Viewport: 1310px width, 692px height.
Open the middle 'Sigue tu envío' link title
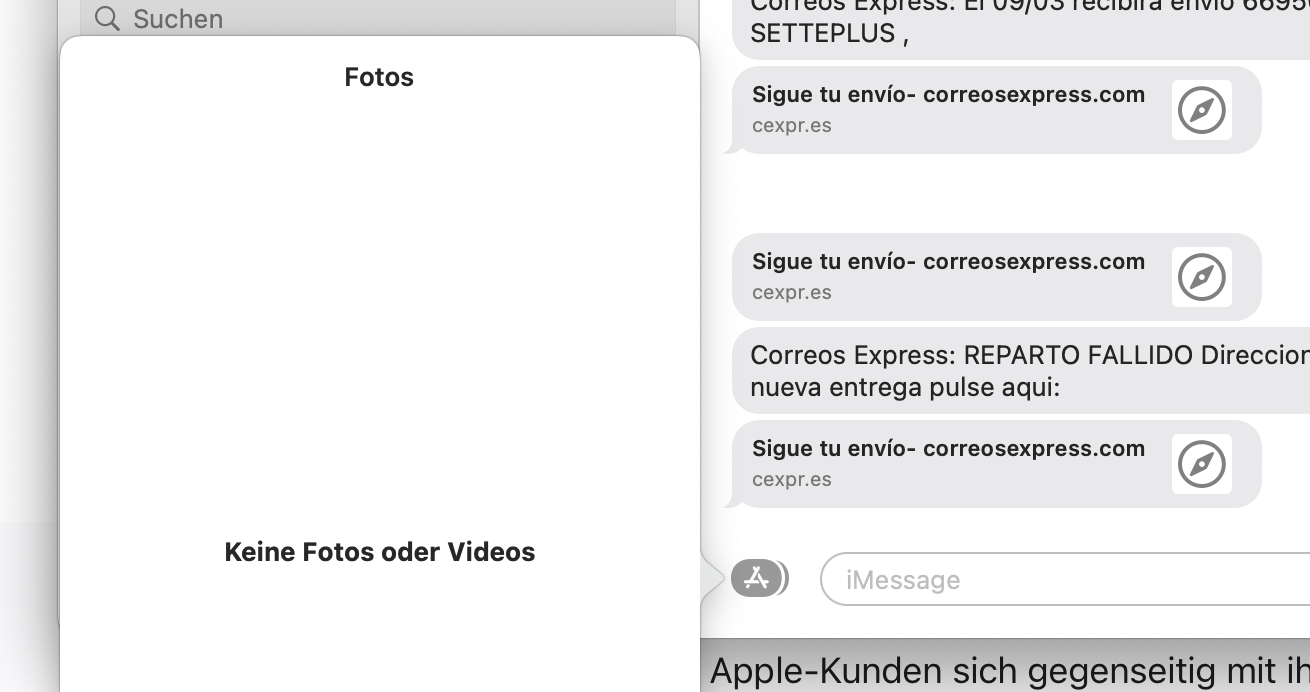coord(948,262)
